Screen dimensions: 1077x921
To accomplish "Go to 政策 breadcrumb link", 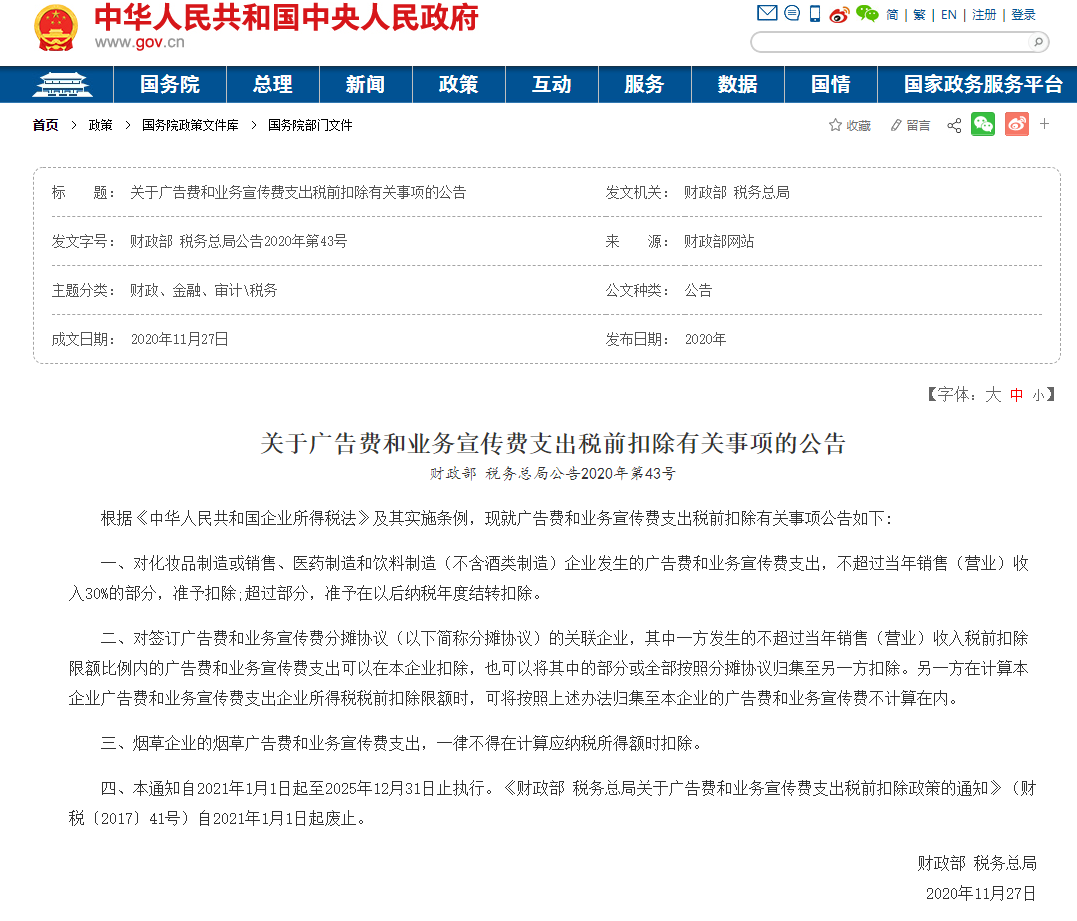I will pos(100,125).
